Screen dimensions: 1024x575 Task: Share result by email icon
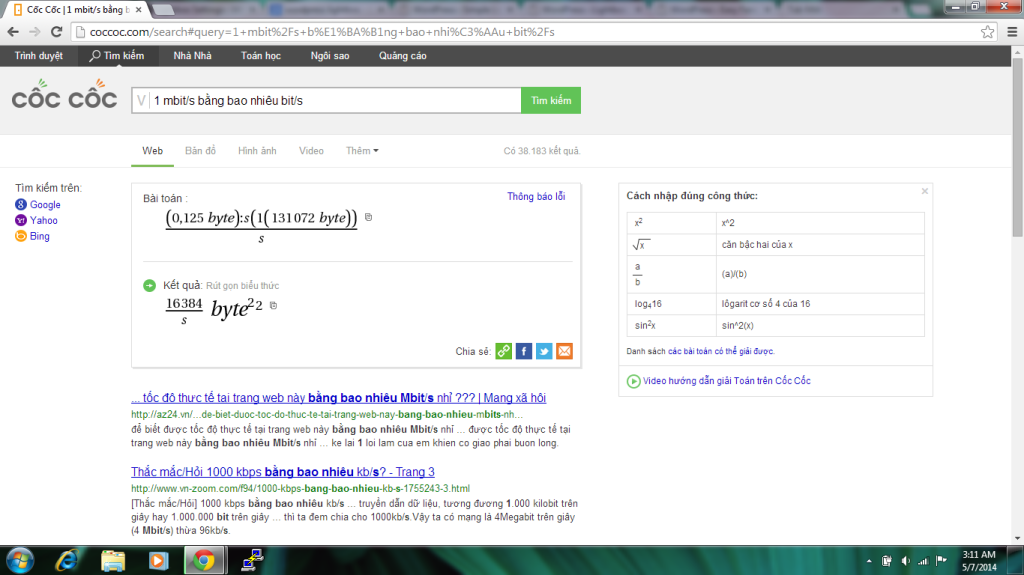tap(564, 351)
